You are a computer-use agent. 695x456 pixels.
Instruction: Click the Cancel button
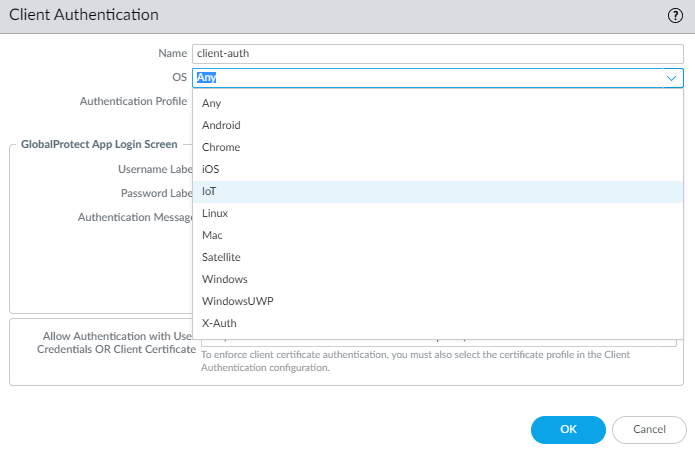649,429
